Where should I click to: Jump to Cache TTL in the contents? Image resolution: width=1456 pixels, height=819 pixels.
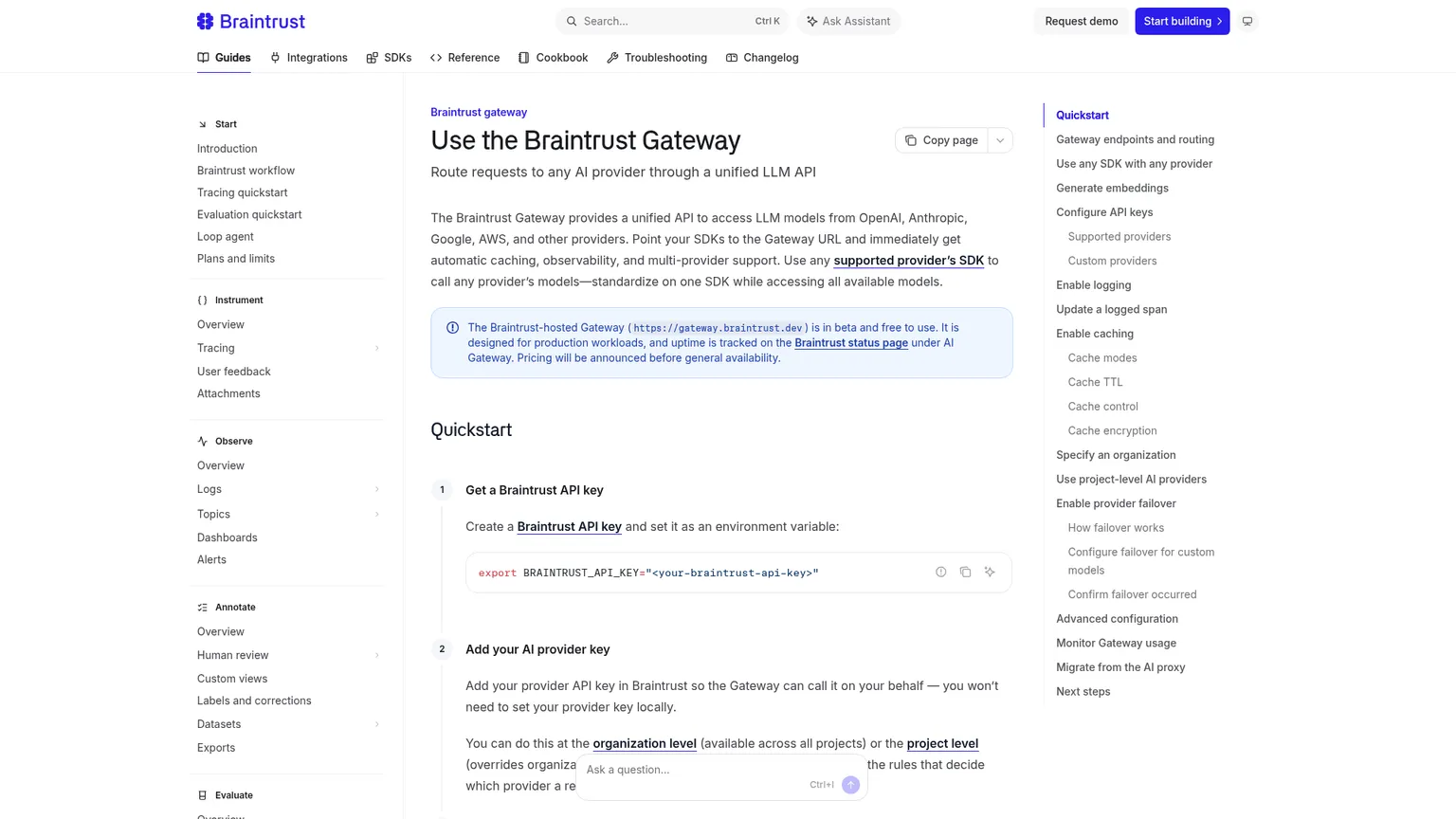click(1095, 382)
